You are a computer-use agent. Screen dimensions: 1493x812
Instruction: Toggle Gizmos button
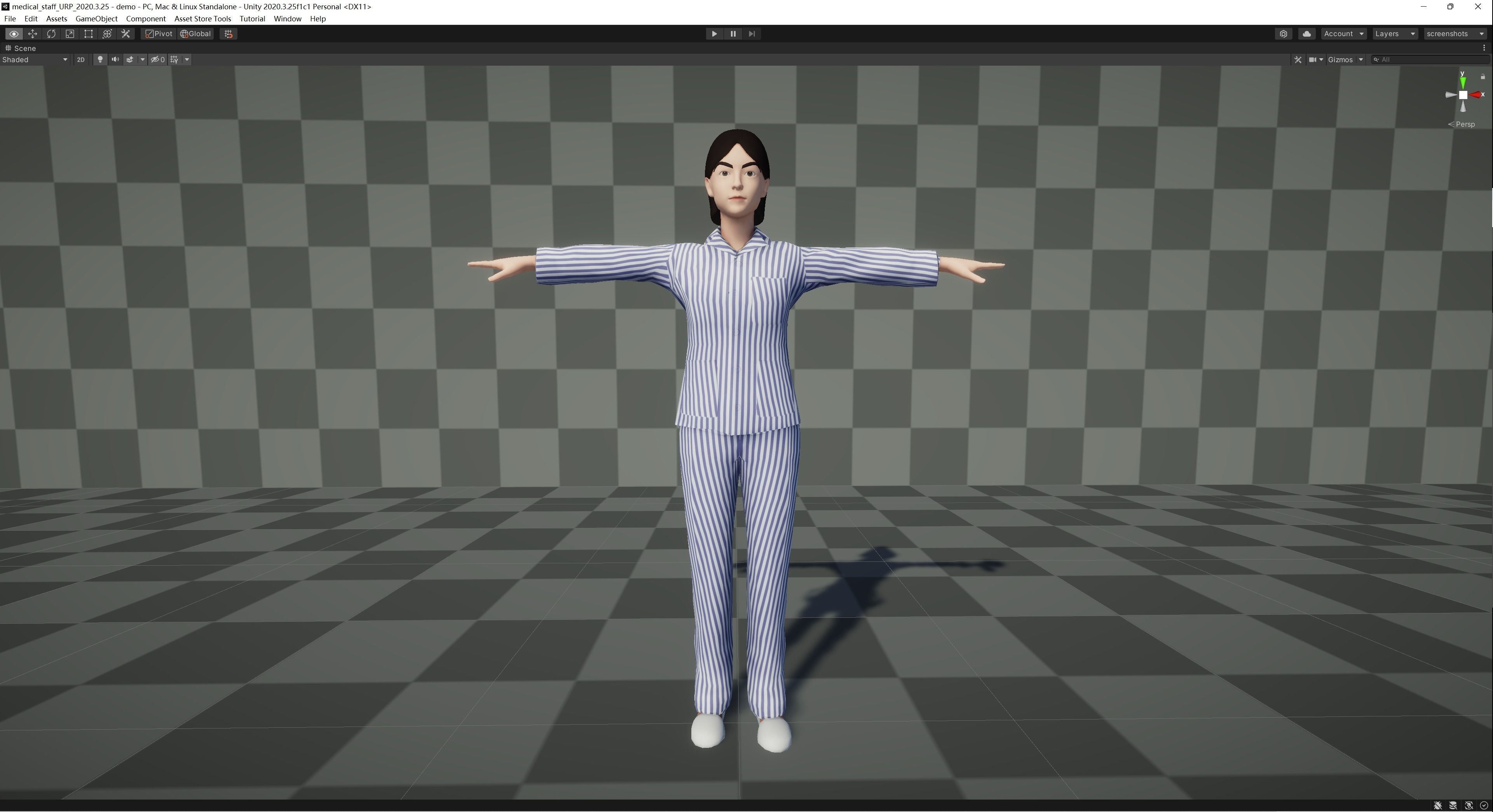pos(1340,59)
